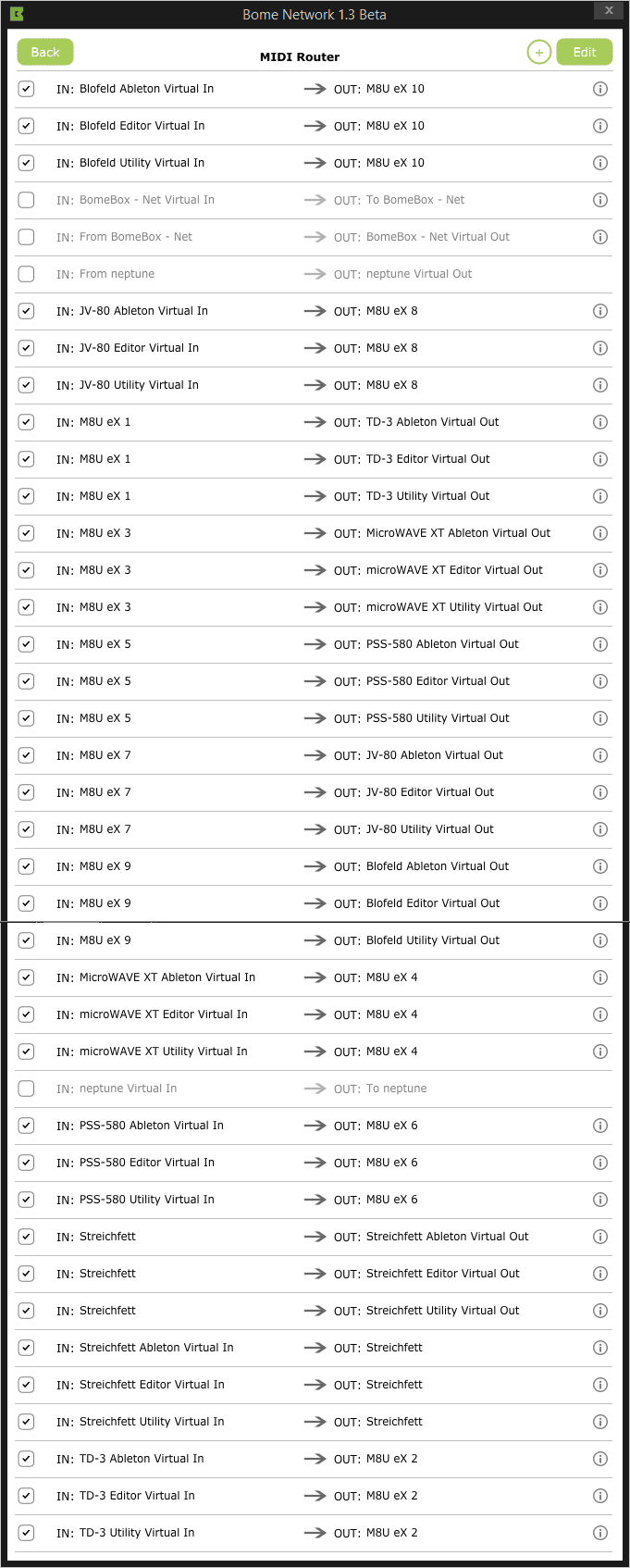The image size is (630, 1568).
Task: Uncheck the PSS-580 Editor Virtual In route
Action: tap(26, 1163)
